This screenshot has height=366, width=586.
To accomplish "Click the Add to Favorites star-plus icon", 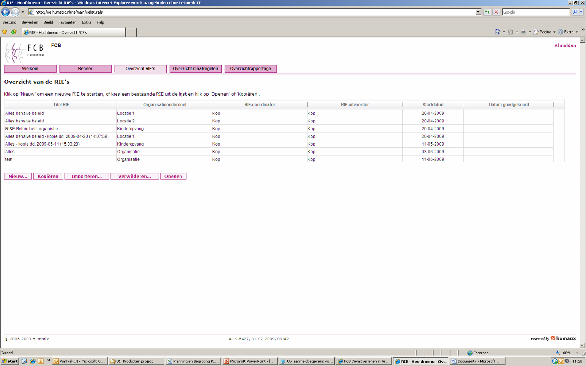I will pos(13,32).
